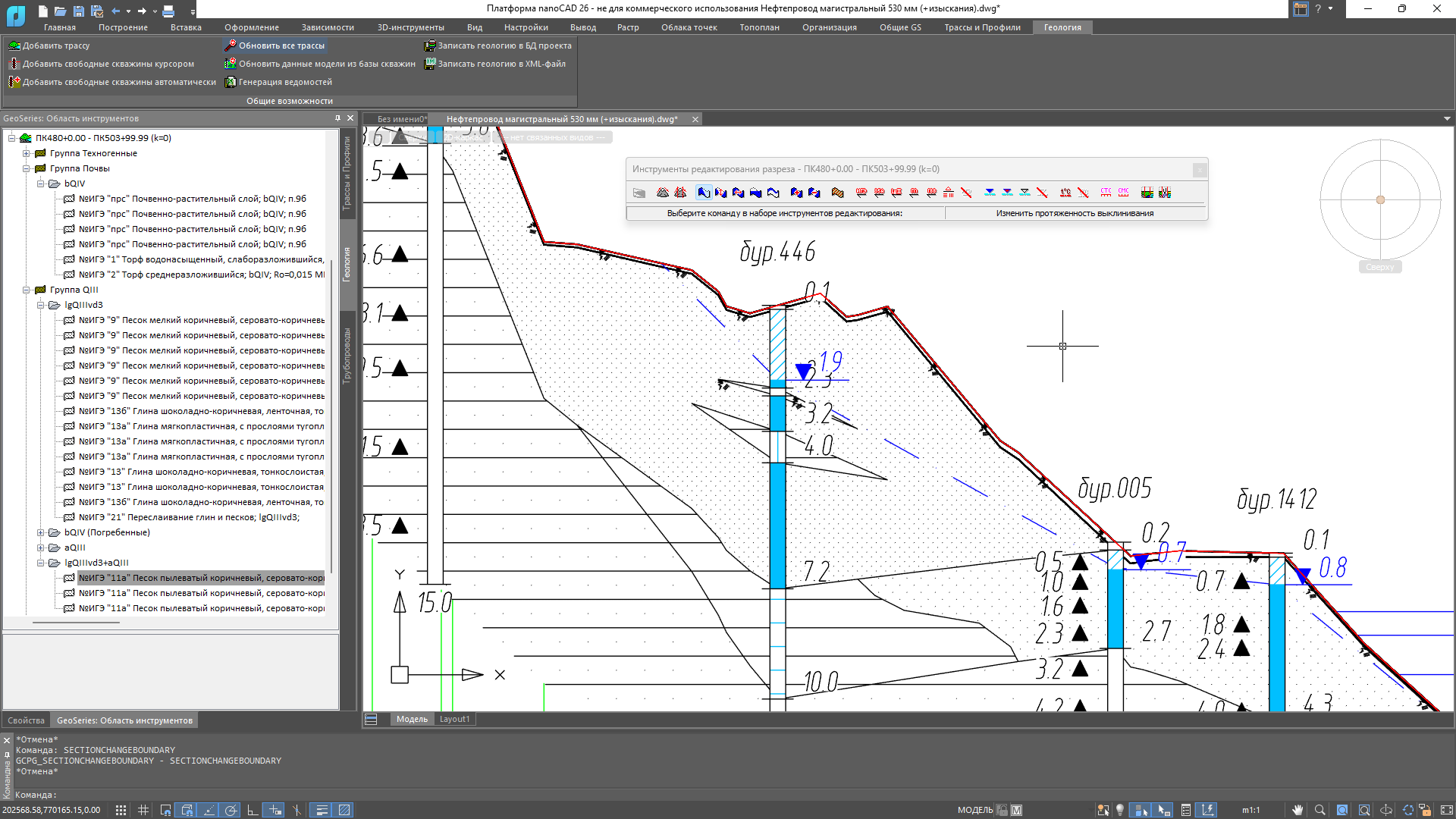Collapse the 'lgQIIIvd3' tree folder

point(41,305)
